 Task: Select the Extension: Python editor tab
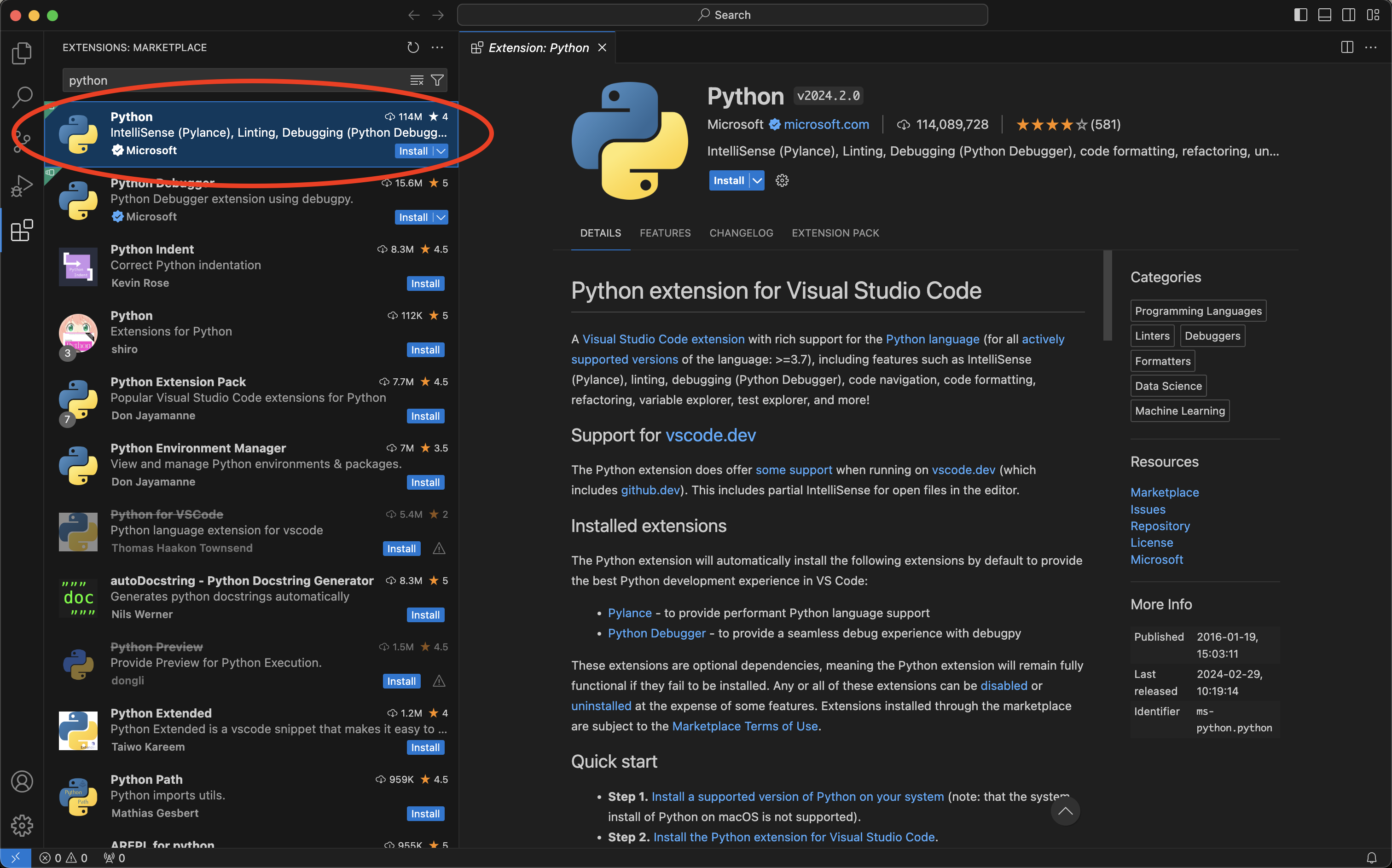pos(538,48)
